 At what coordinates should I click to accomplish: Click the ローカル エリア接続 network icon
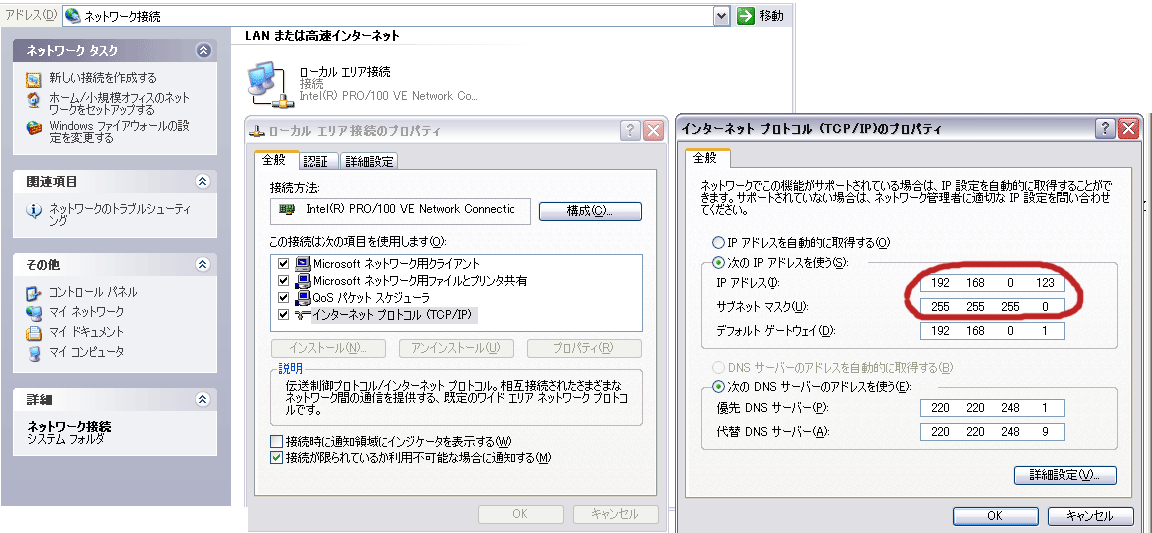pyautogui.click(x=268, y=84)
